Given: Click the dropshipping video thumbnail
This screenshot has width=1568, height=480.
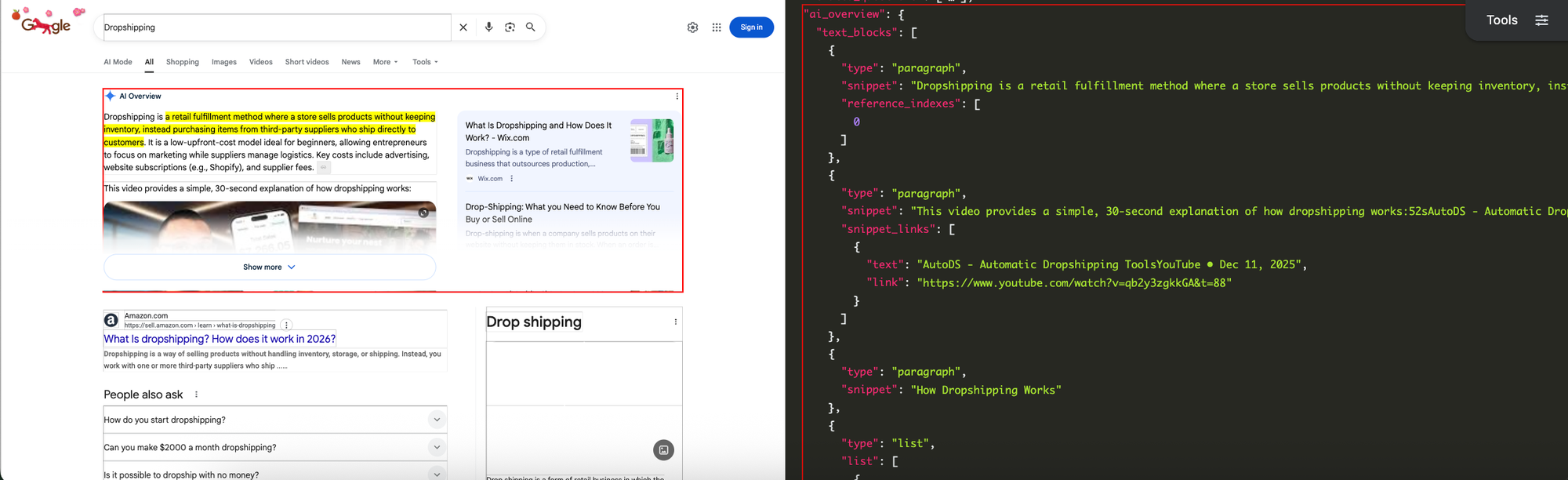Looking at the screenshot, I should tap(269, 226).
